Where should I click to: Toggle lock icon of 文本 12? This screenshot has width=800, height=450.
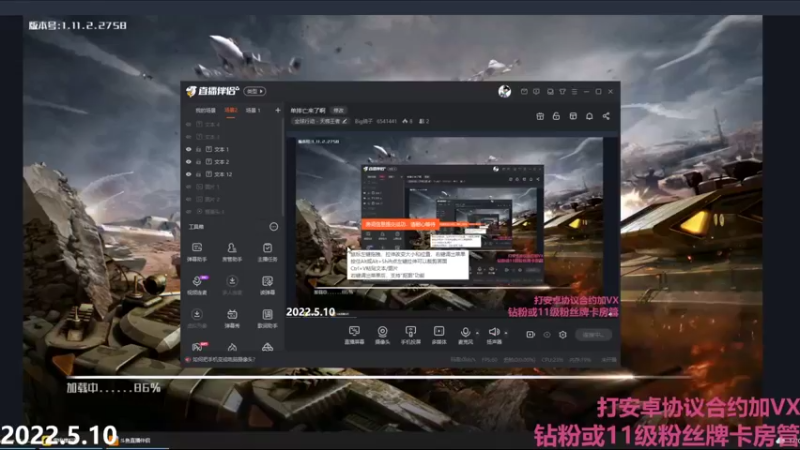click(198, 174)
